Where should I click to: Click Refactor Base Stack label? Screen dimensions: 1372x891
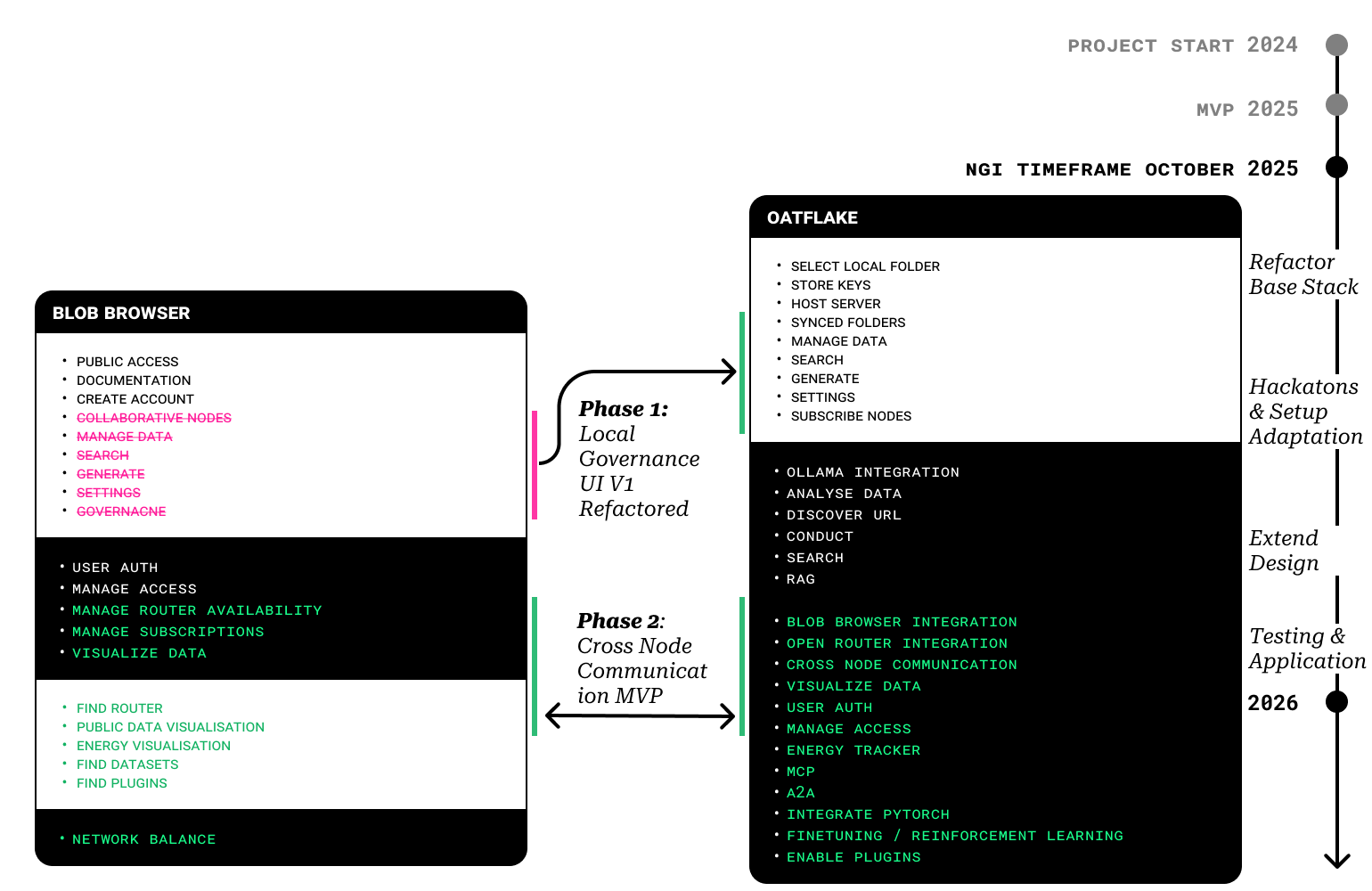(x=1303, y=274)
